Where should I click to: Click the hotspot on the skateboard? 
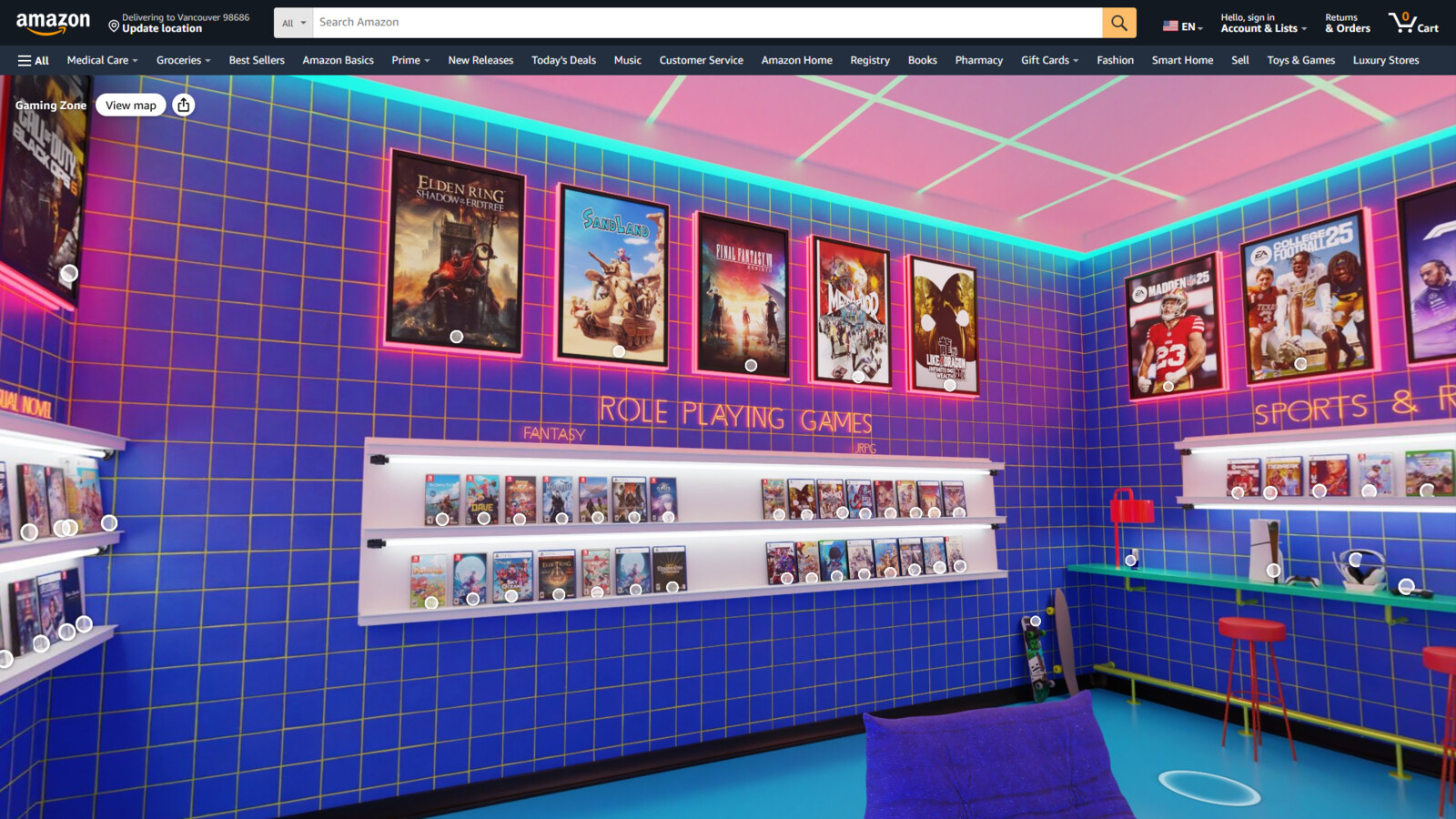coord(1036,621)
